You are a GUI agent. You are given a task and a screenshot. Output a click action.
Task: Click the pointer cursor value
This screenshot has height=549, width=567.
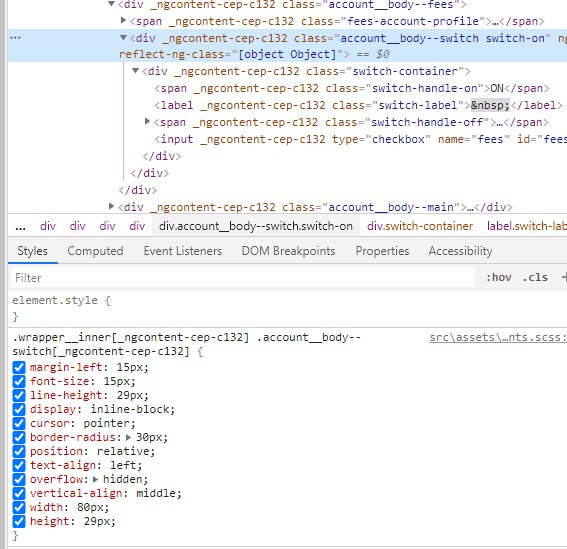point(106,424)
